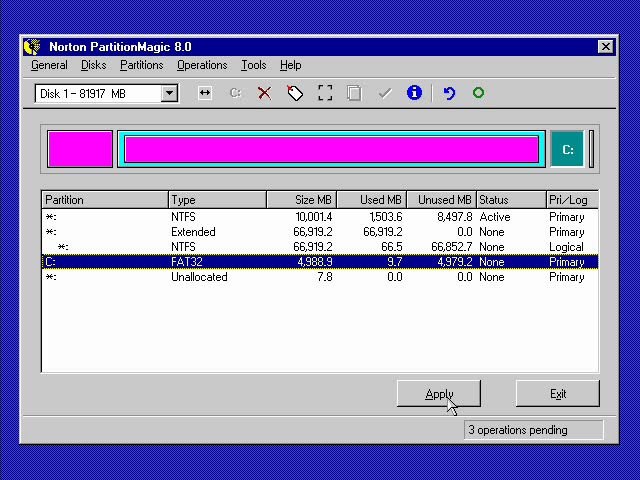Click the Type column header

tap(218, 200)
